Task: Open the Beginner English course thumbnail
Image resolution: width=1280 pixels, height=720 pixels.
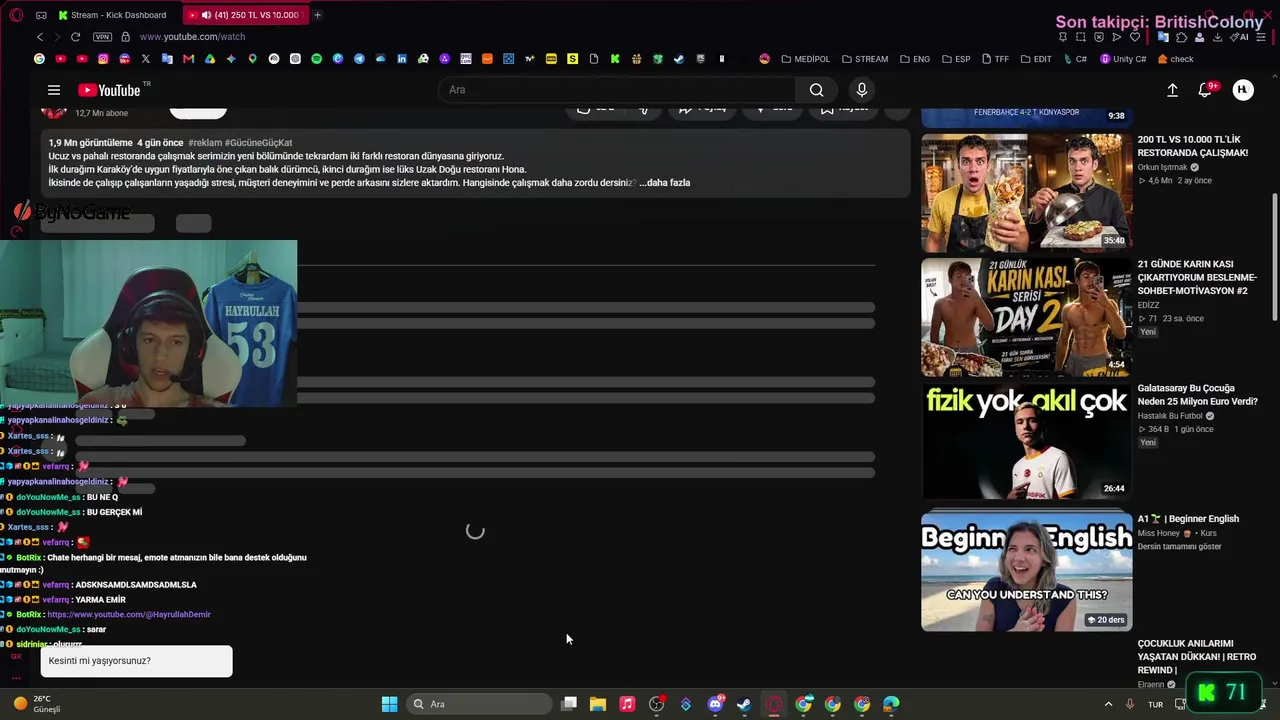Action: pyautogui.click(x=1026, y=571)
